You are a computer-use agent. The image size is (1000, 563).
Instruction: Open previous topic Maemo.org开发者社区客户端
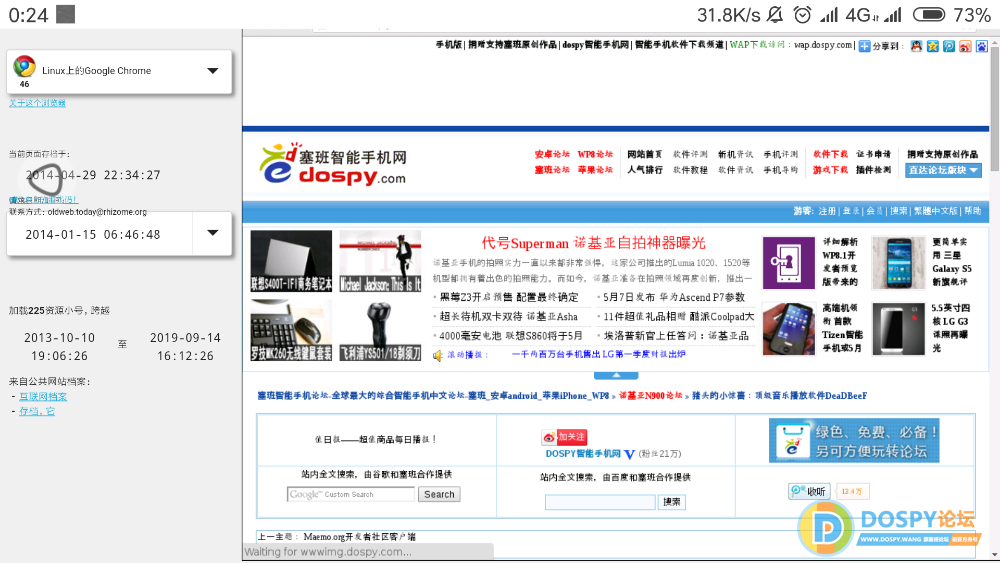pos(359,537)
